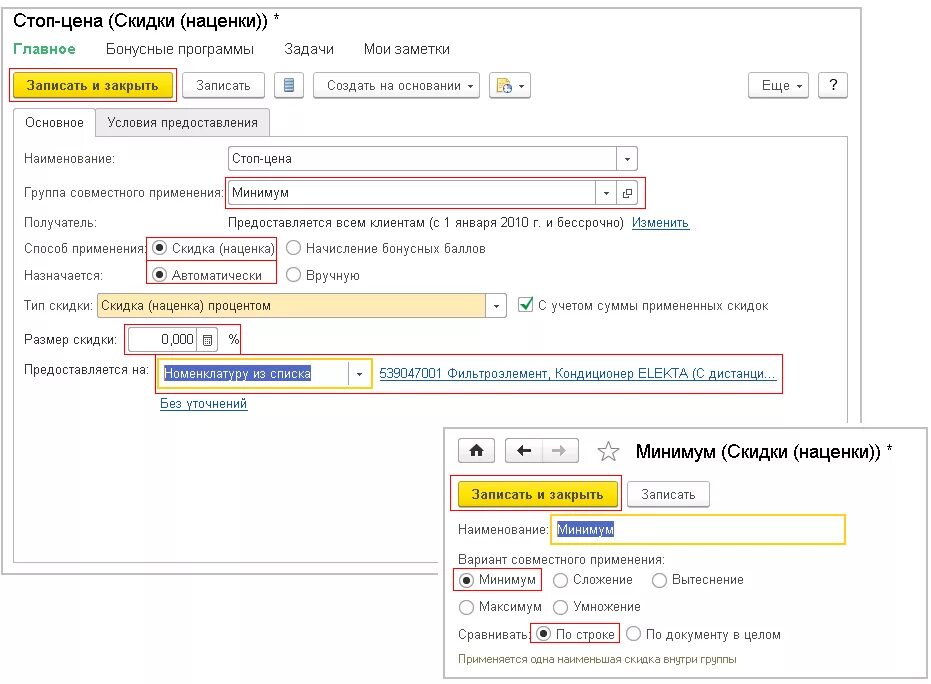Click the Минимум name input field
The image size is (931, 684).
698,529
